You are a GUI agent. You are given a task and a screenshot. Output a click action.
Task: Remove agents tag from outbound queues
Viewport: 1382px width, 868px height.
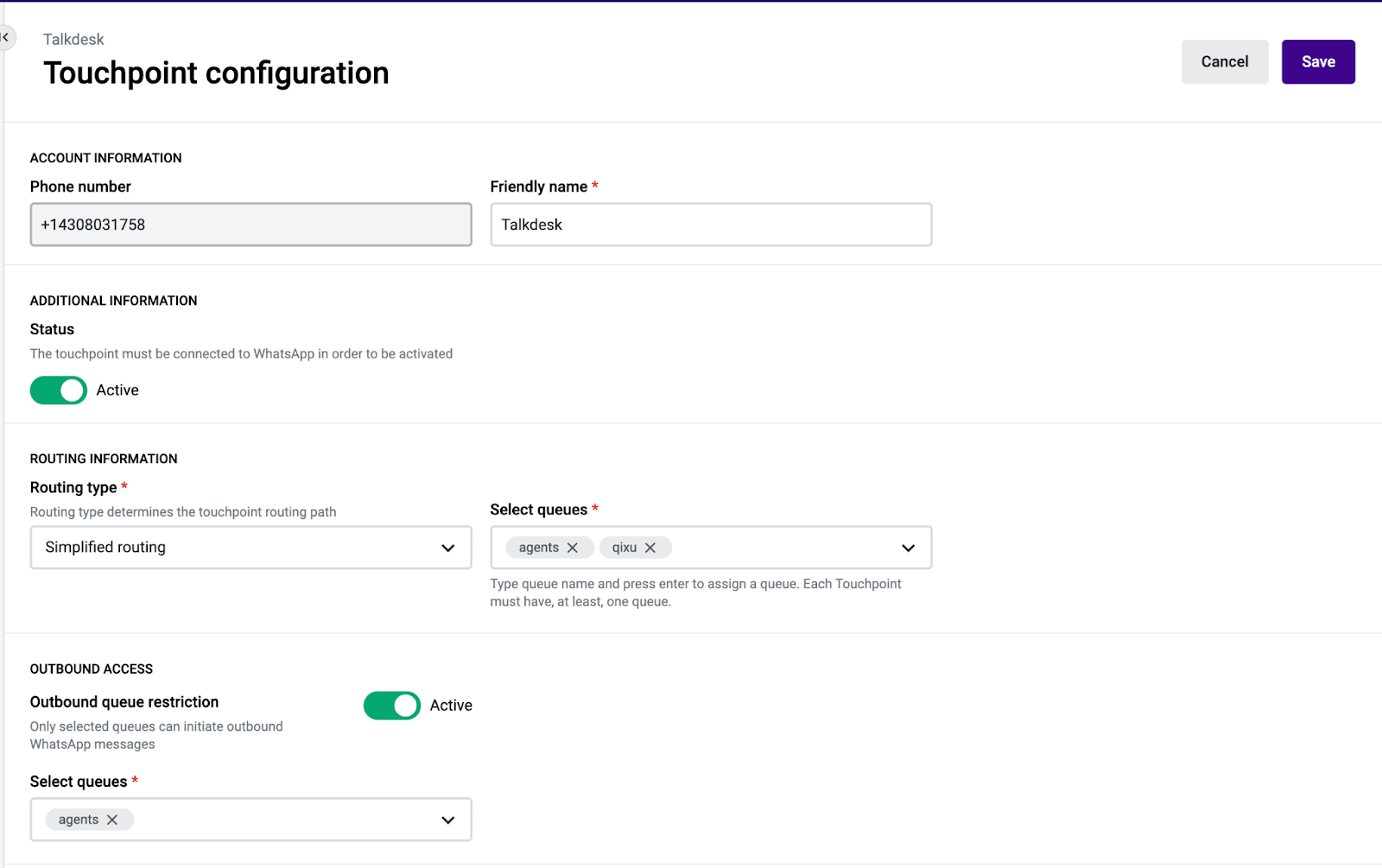coord(112,820)
